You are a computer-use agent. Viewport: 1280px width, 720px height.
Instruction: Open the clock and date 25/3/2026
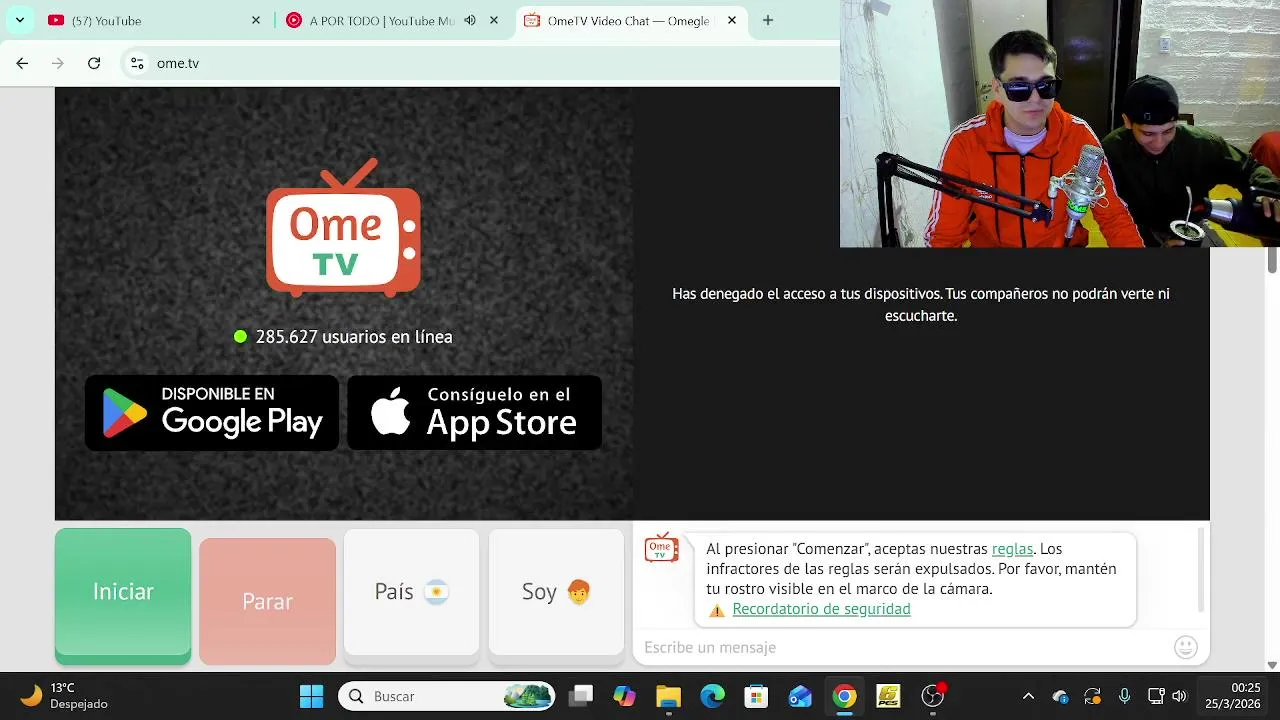point(1233,696)
